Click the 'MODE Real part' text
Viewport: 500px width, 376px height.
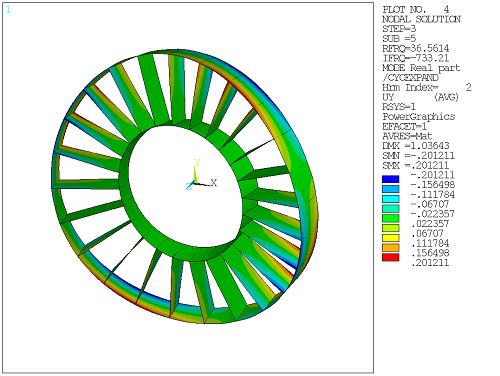pos(421,68)
